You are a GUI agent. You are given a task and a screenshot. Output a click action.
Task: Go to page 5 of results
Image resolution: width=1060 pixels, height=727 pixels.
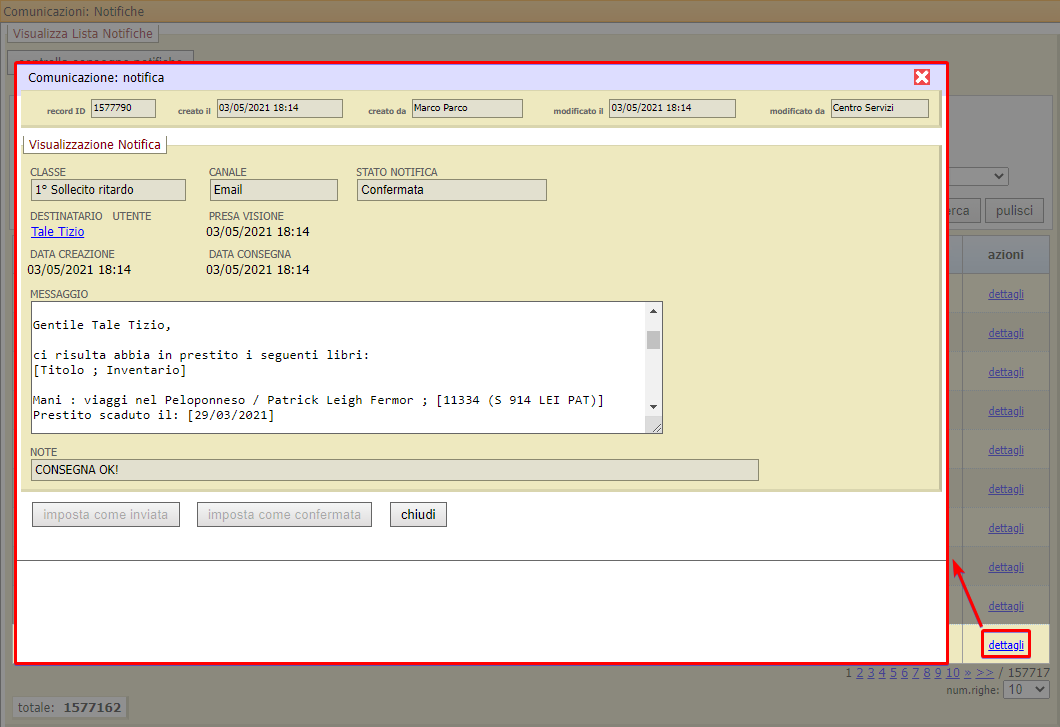(x=894, y=673)
